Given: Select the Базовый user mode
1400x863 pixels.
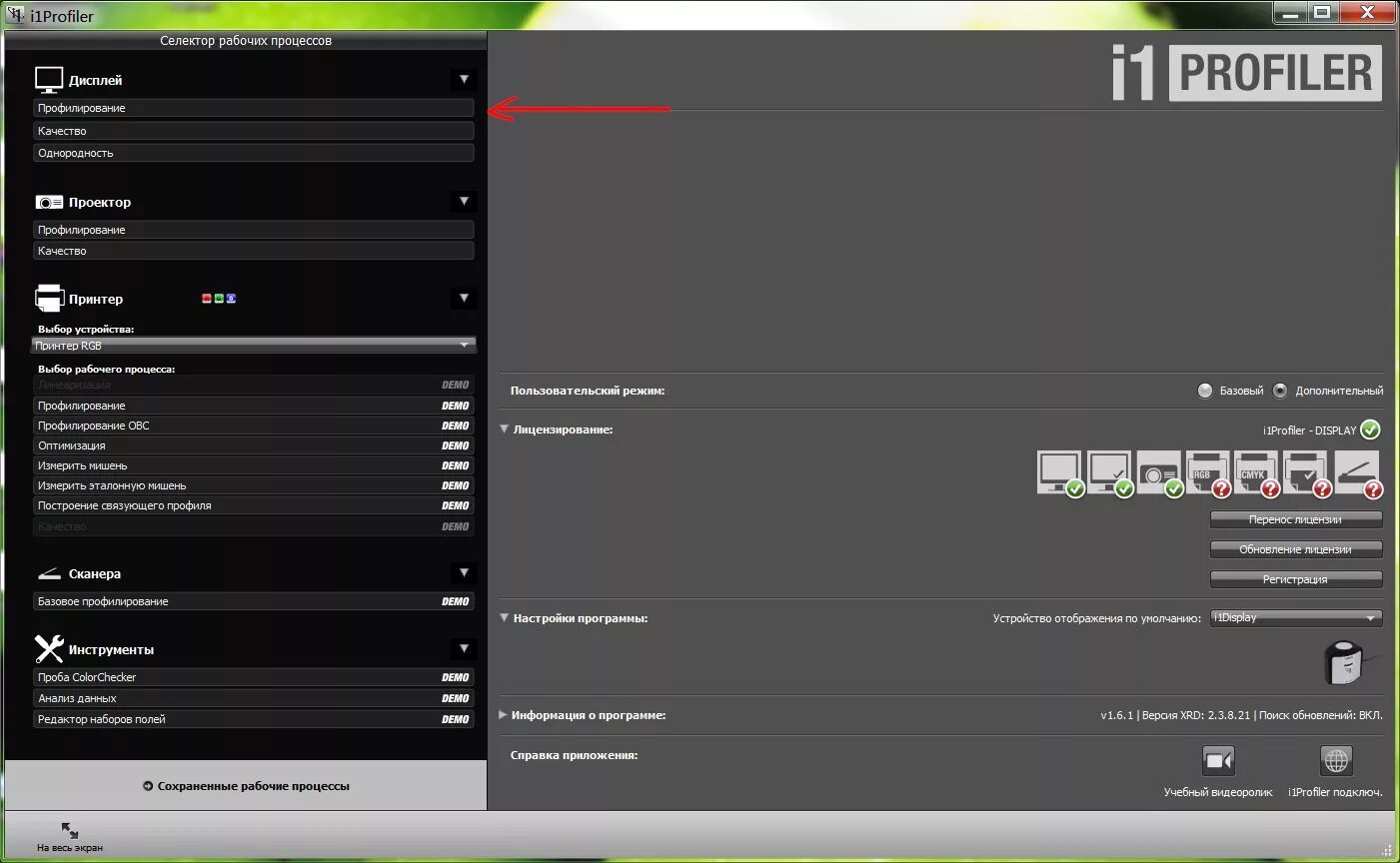Looking at the screenshot, I should pos(1205,391).
